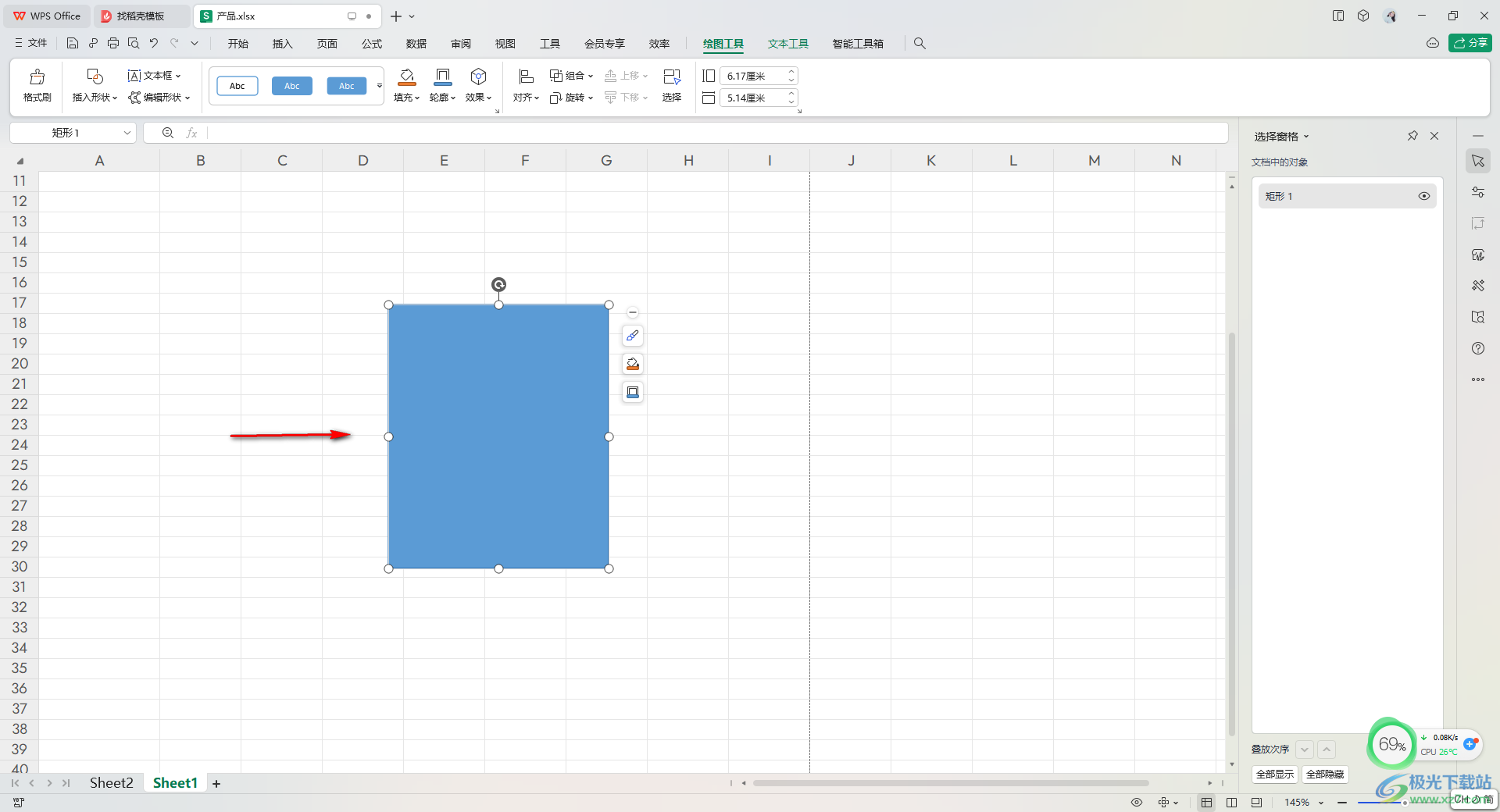Click the fx insert function icon
This screenshot has height=812, width=1500.
[x=191, y=133]
